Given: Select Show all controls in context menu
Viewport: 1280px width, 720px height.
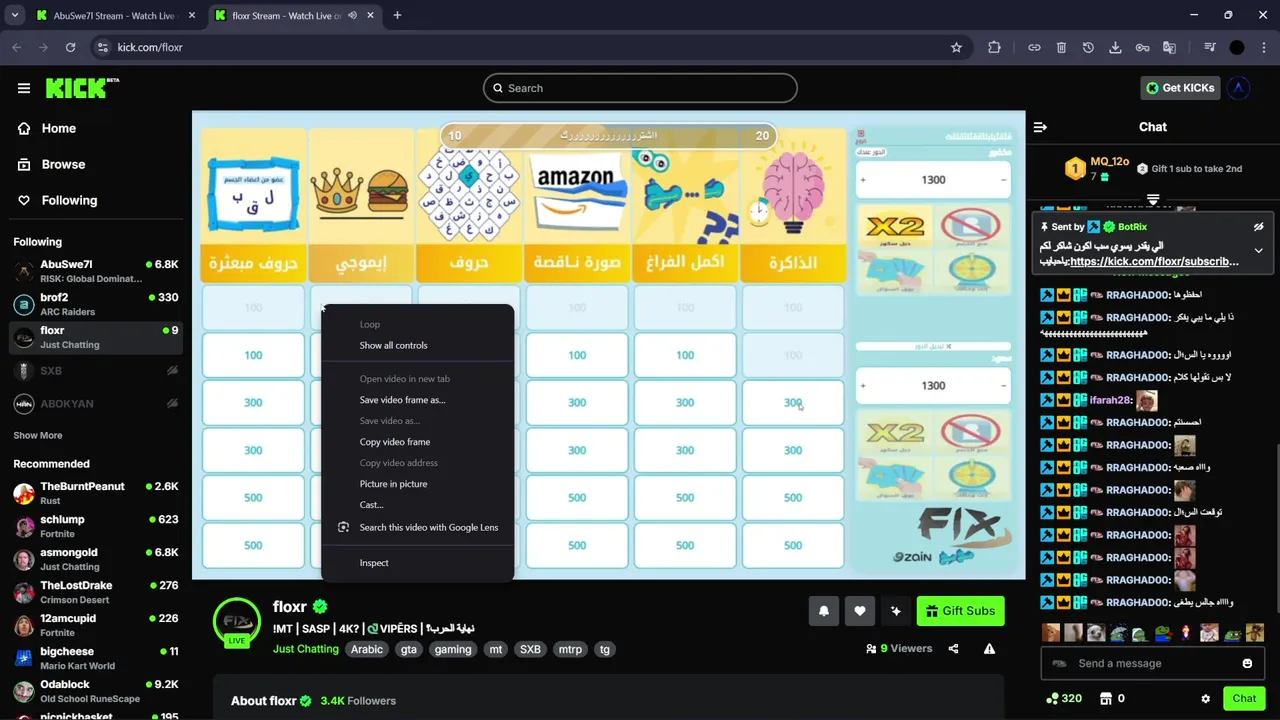Looking at the screenshot, I should [417, 345].
